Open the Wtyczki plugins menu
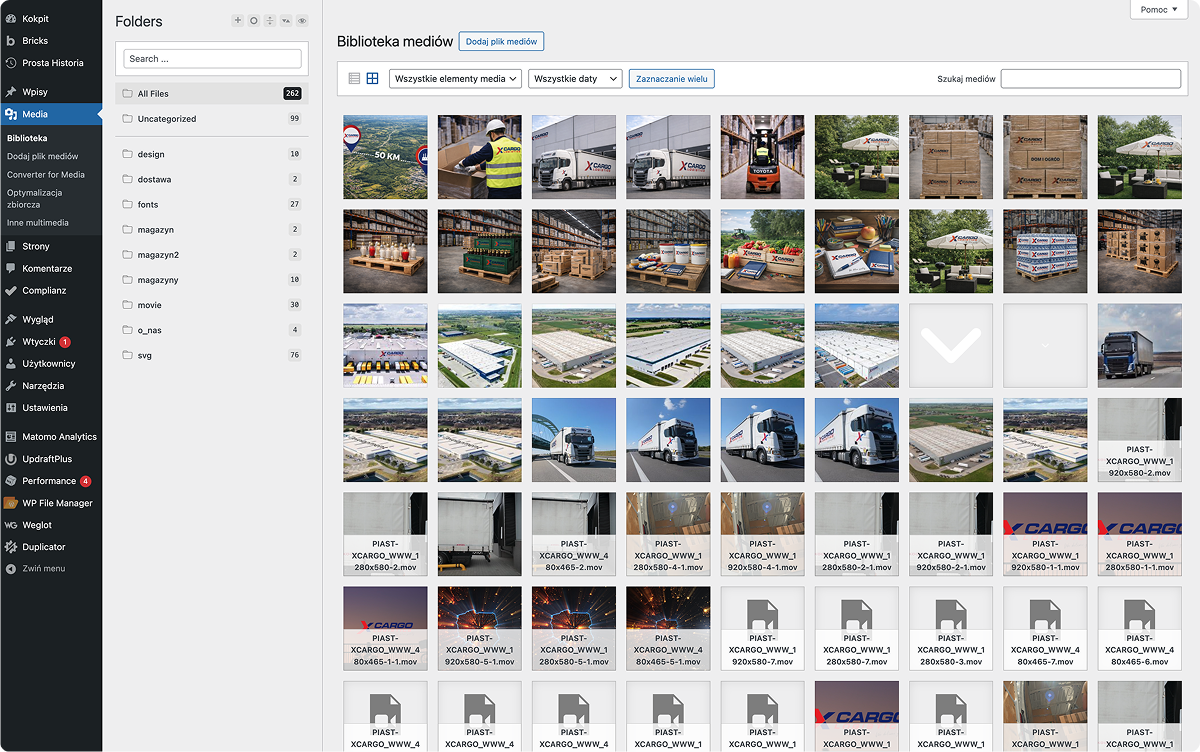The width and height of the screenshot is (1200, 752). 39,342
